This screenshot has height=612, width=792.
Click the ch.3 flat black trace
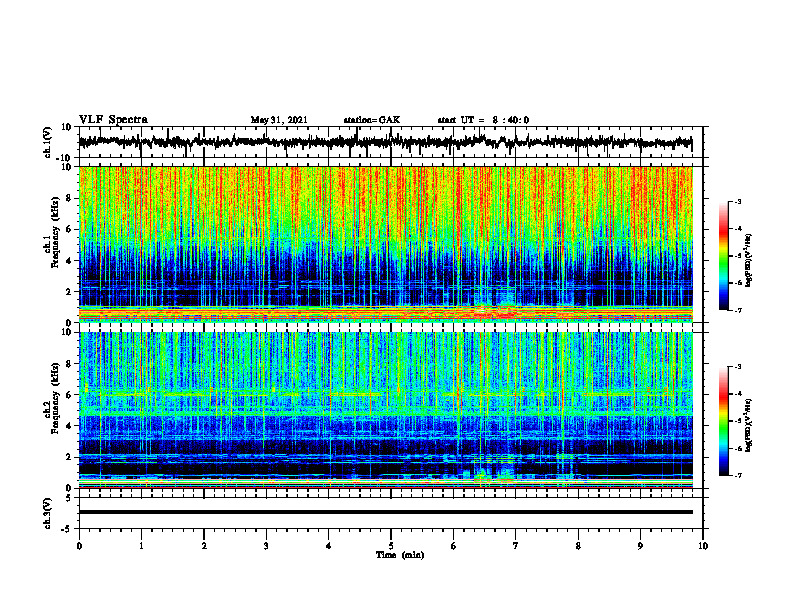coord(386,512)
